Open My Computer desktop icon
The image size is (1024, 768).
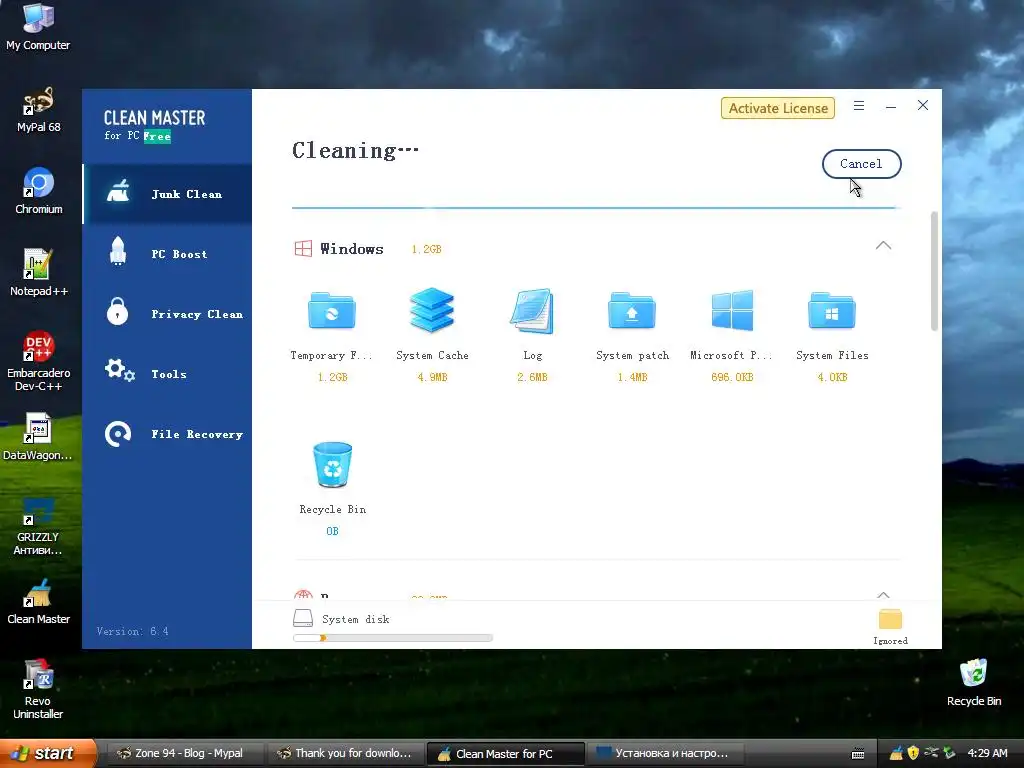(x=38, y=27)
